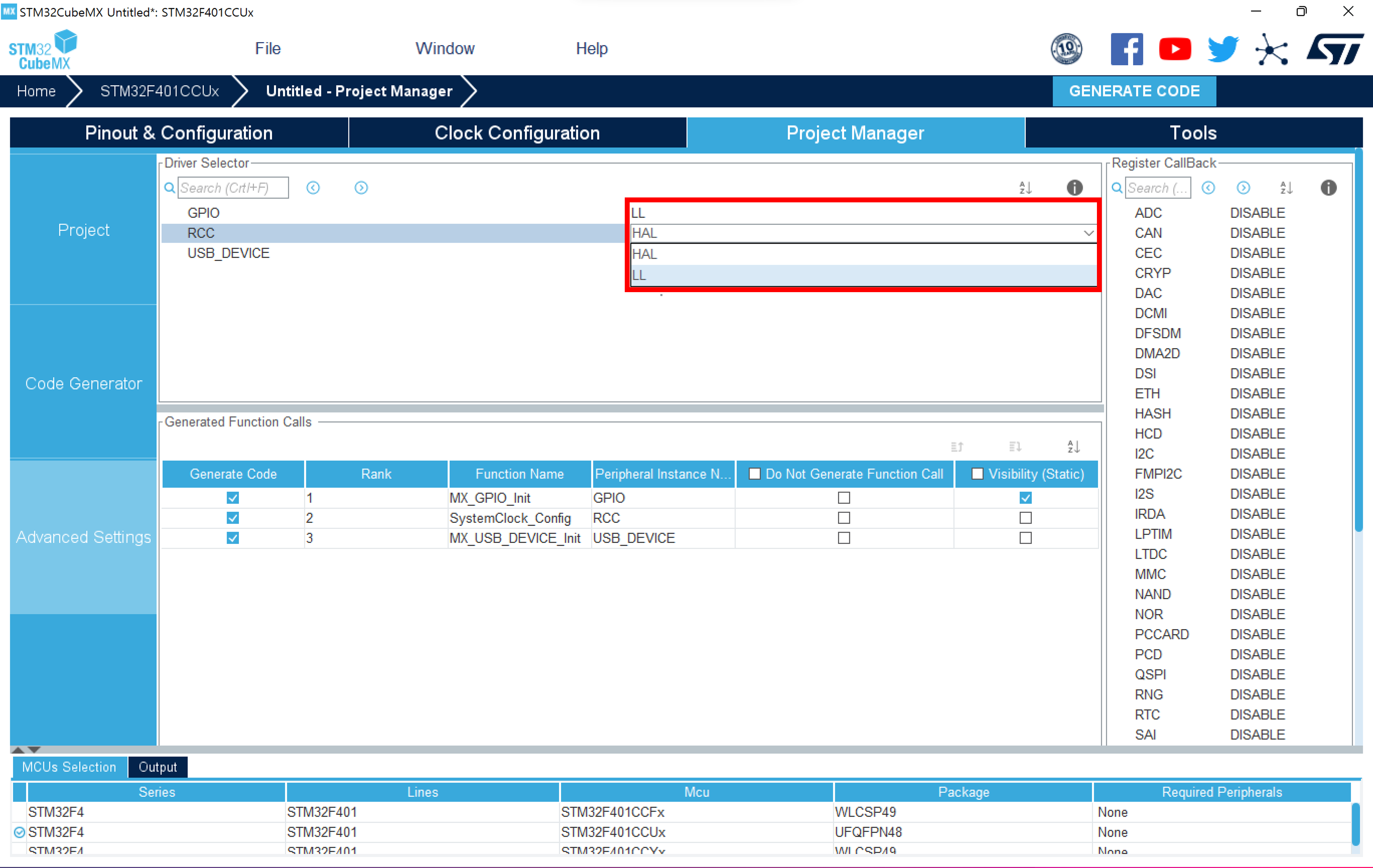The height and width of the screenshot is (868, 1373).
Task: Click the STM32CubeMX logo icon
Action: point(43,49)
